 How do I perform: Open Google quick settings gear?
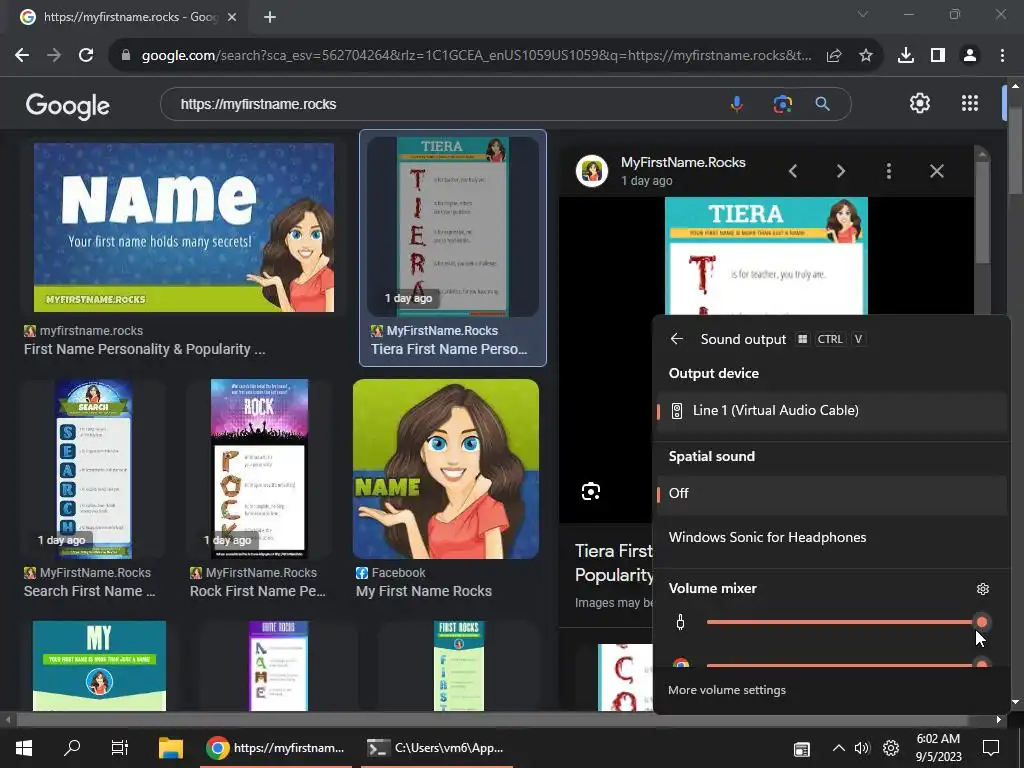pos(920,103)
